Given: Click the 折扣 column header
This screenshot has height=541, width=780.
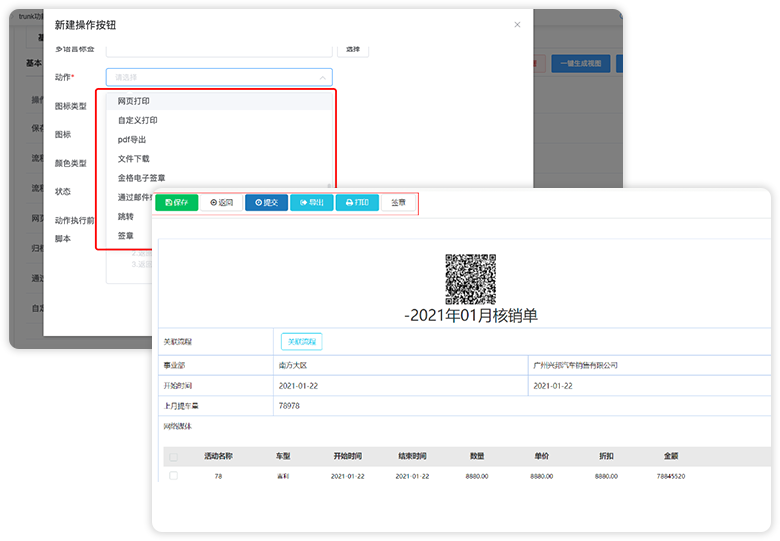Looking at the screenshot, I should 606,456.
